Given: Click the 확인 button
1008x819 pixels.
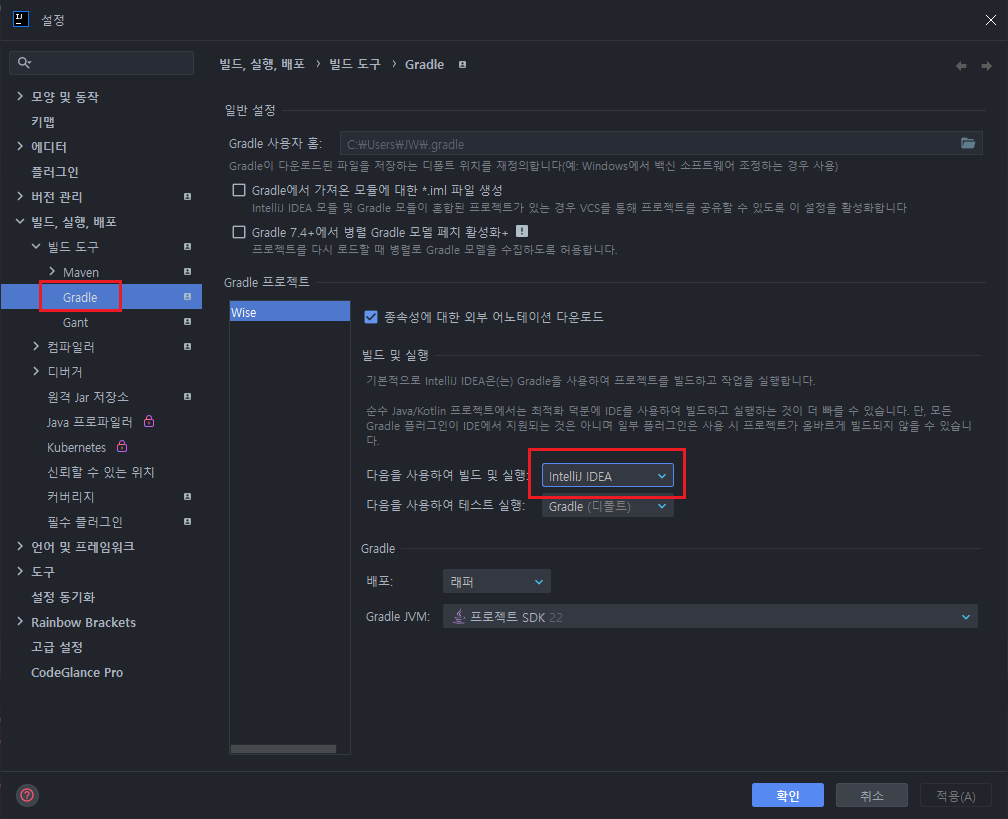Looking at the screenshot, I should (x=787, y=795).
